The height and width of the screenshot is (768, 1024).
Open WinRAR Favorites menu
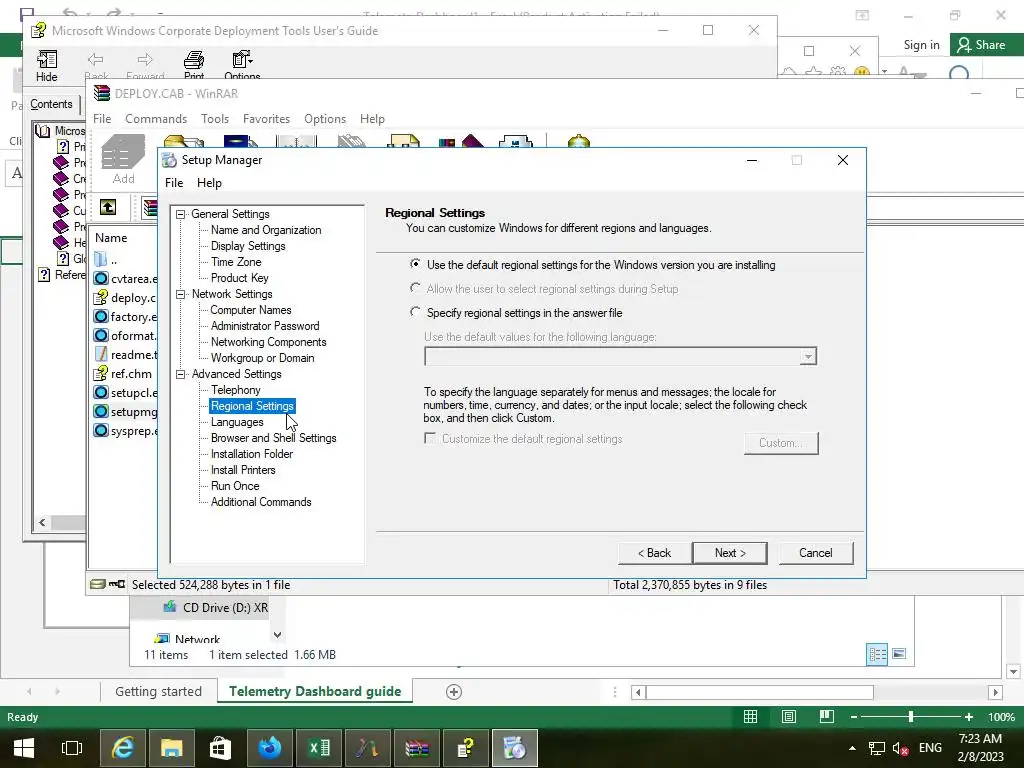coord(266,119)
